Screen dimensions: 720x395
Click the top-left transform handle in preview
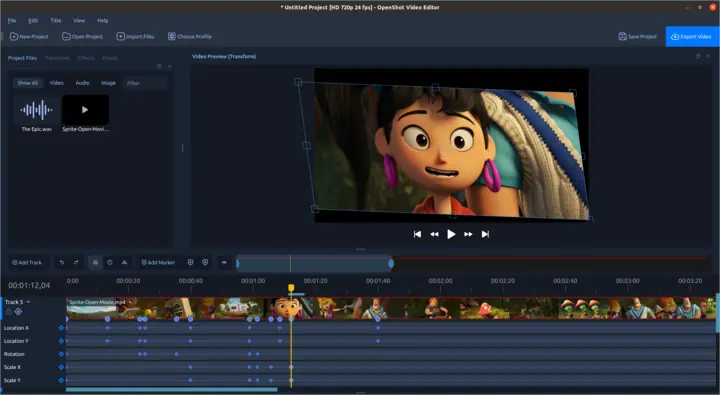(x=298, y=82)
